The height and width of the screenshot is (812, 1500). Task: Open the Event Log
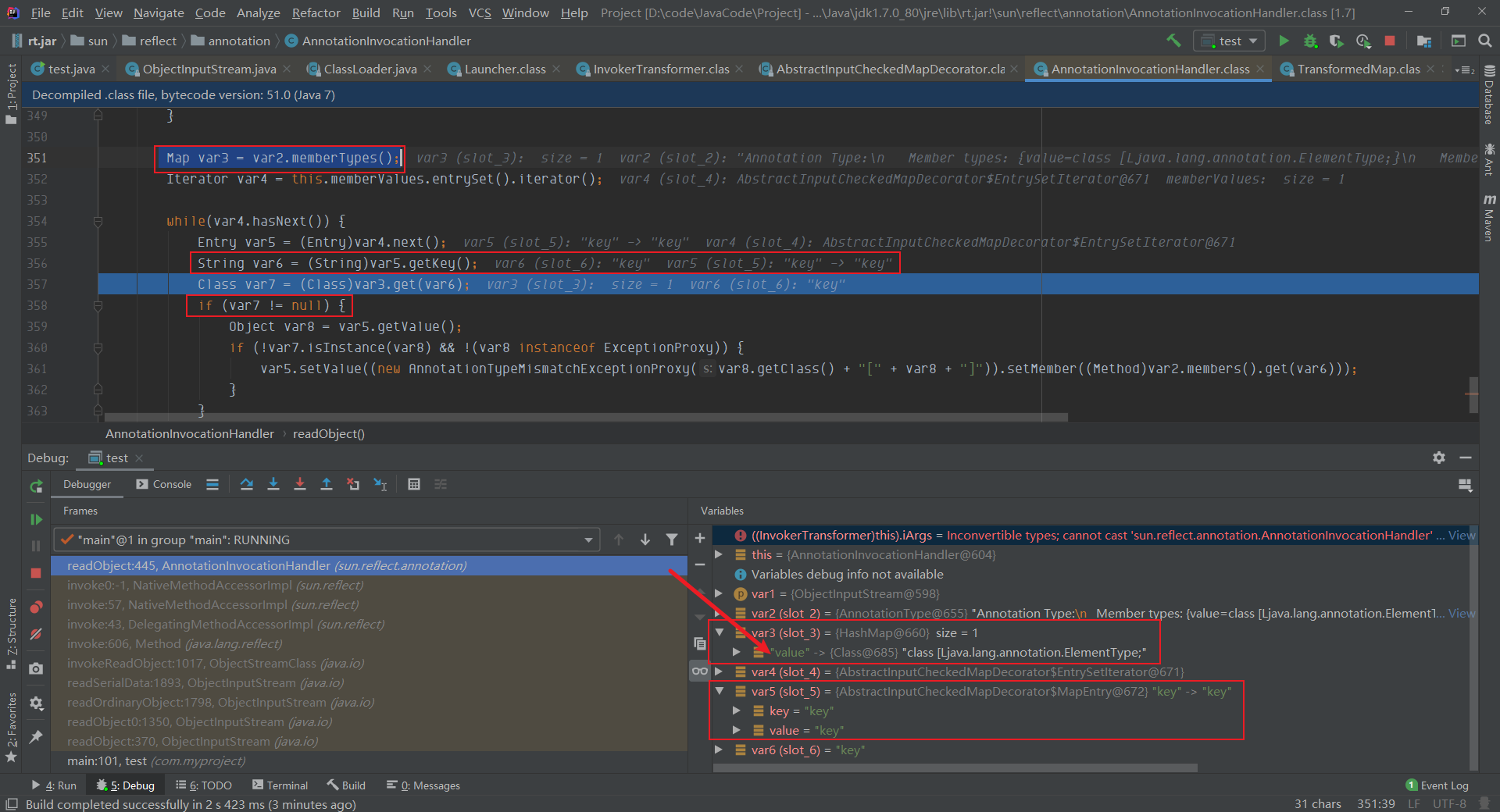point(1437,785)
